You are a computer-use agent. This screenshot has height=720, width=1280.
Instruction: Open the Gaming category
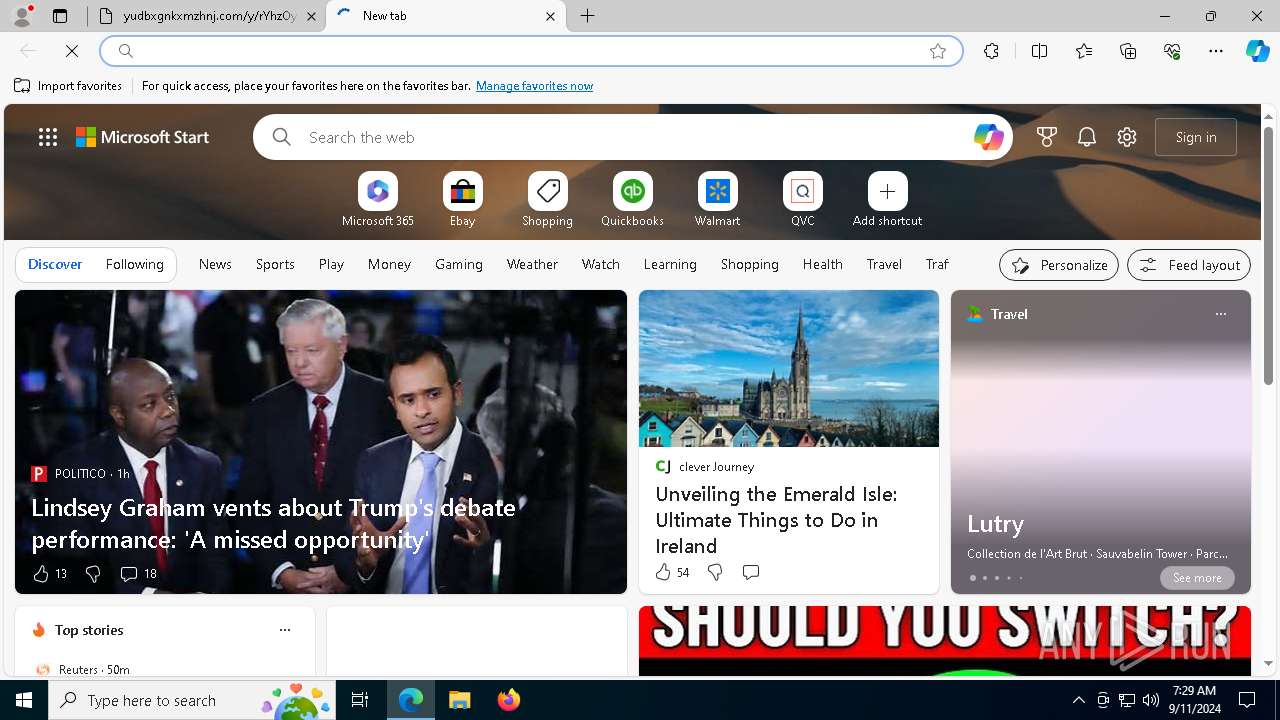(x=459, y=264)
